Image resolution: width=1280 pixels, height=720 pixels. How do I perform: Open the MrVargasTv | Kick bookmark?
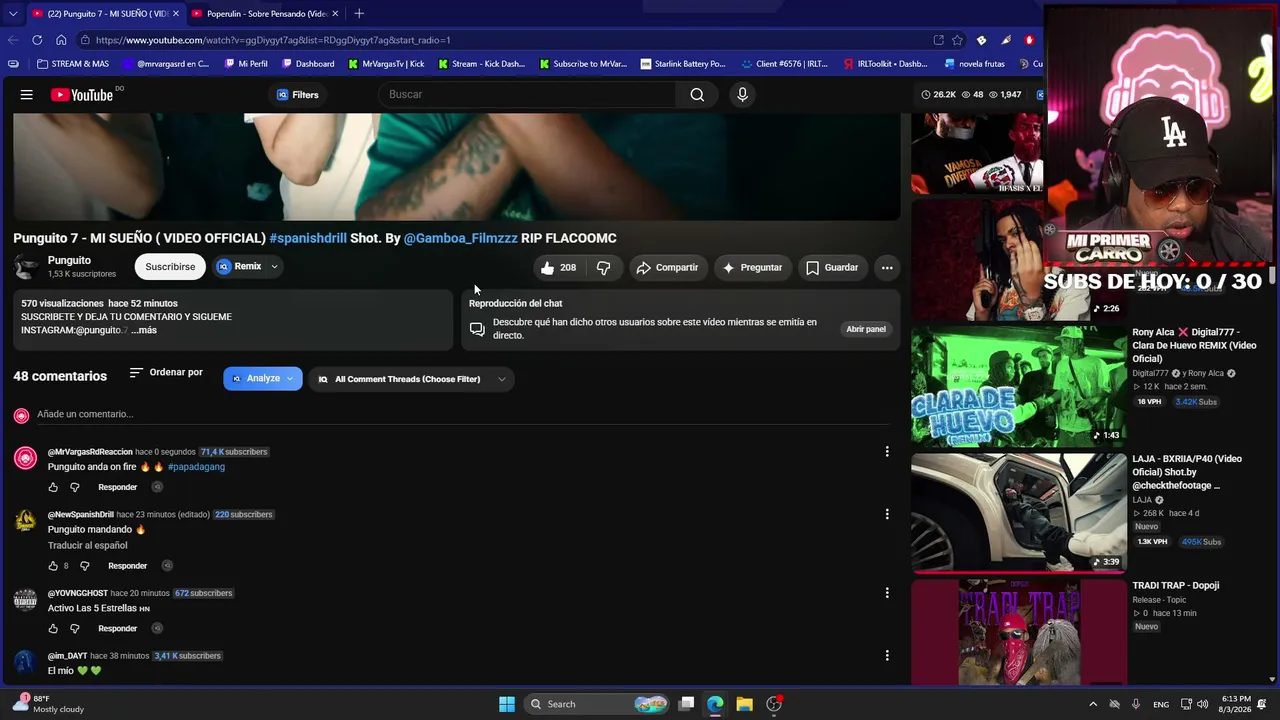pos(386,64)
